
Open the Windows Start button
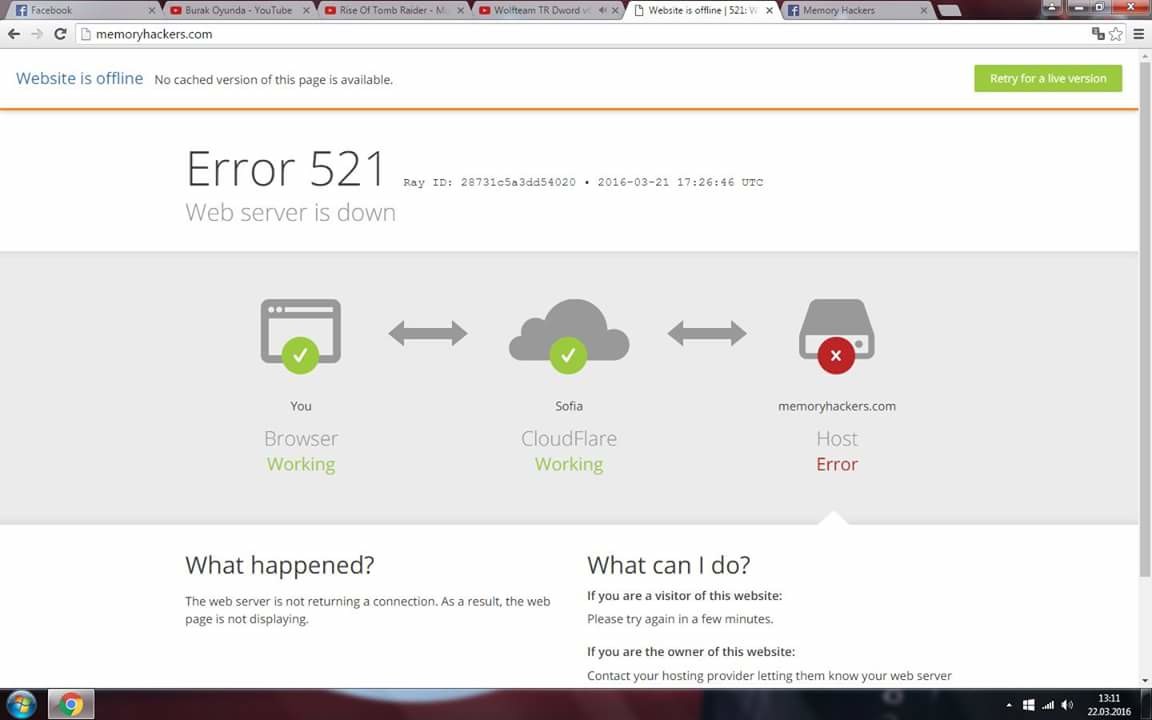click(21, 705)
